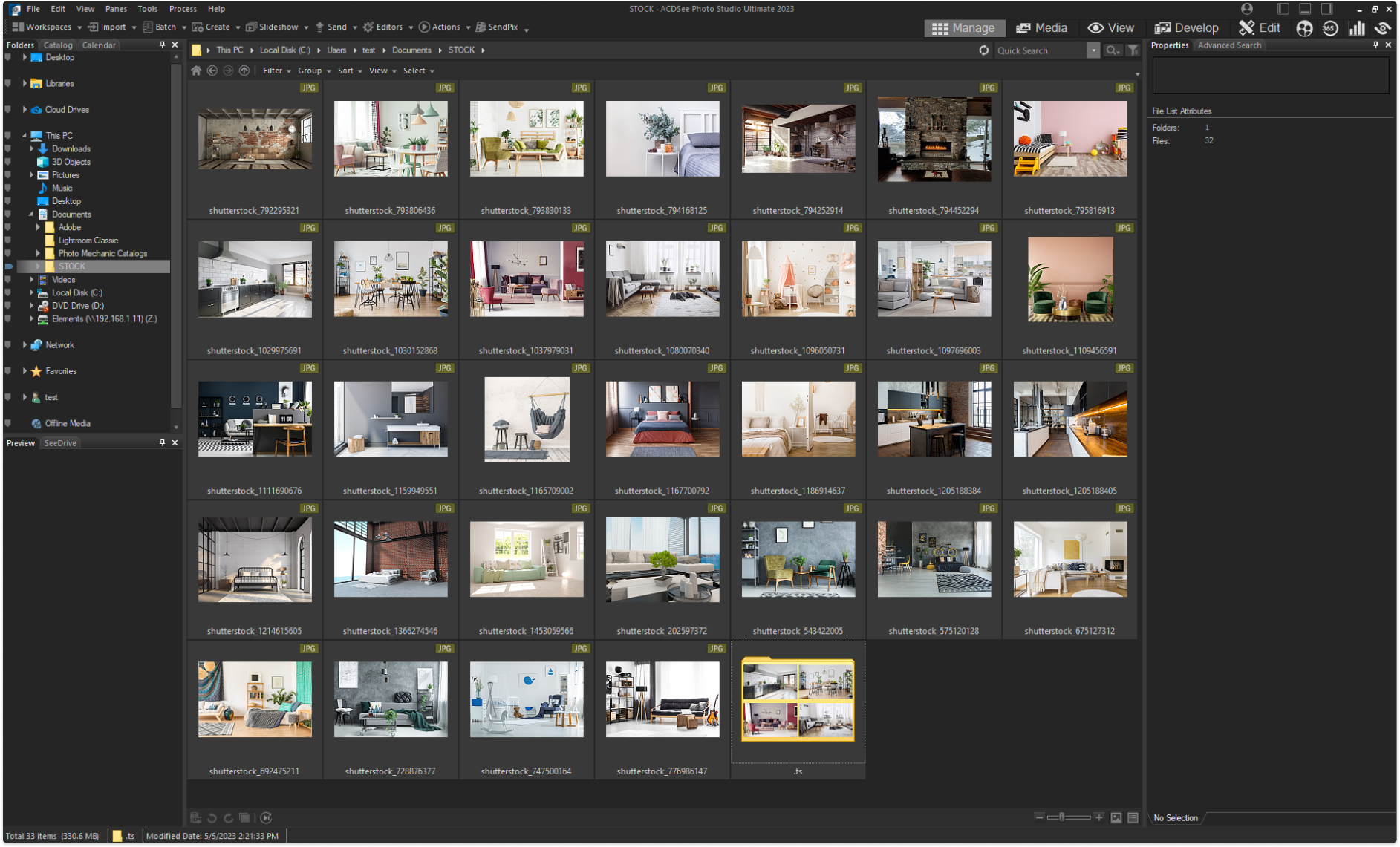Click the refresh icon beside Quick Search
This screenshot has width=1400, height=847.
984,50
